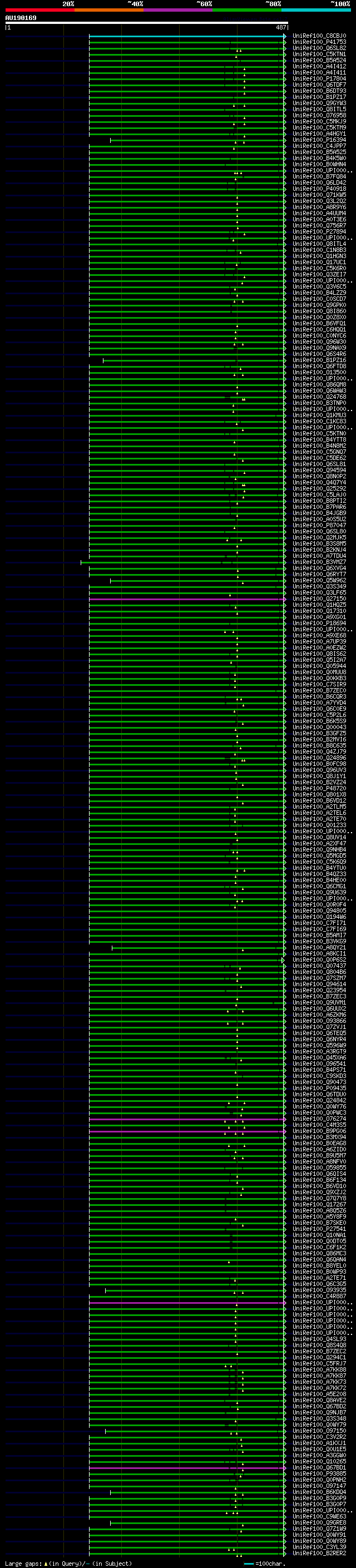
Task: Open hit UniRef100_P40918
Action: (x=319, y=189)
